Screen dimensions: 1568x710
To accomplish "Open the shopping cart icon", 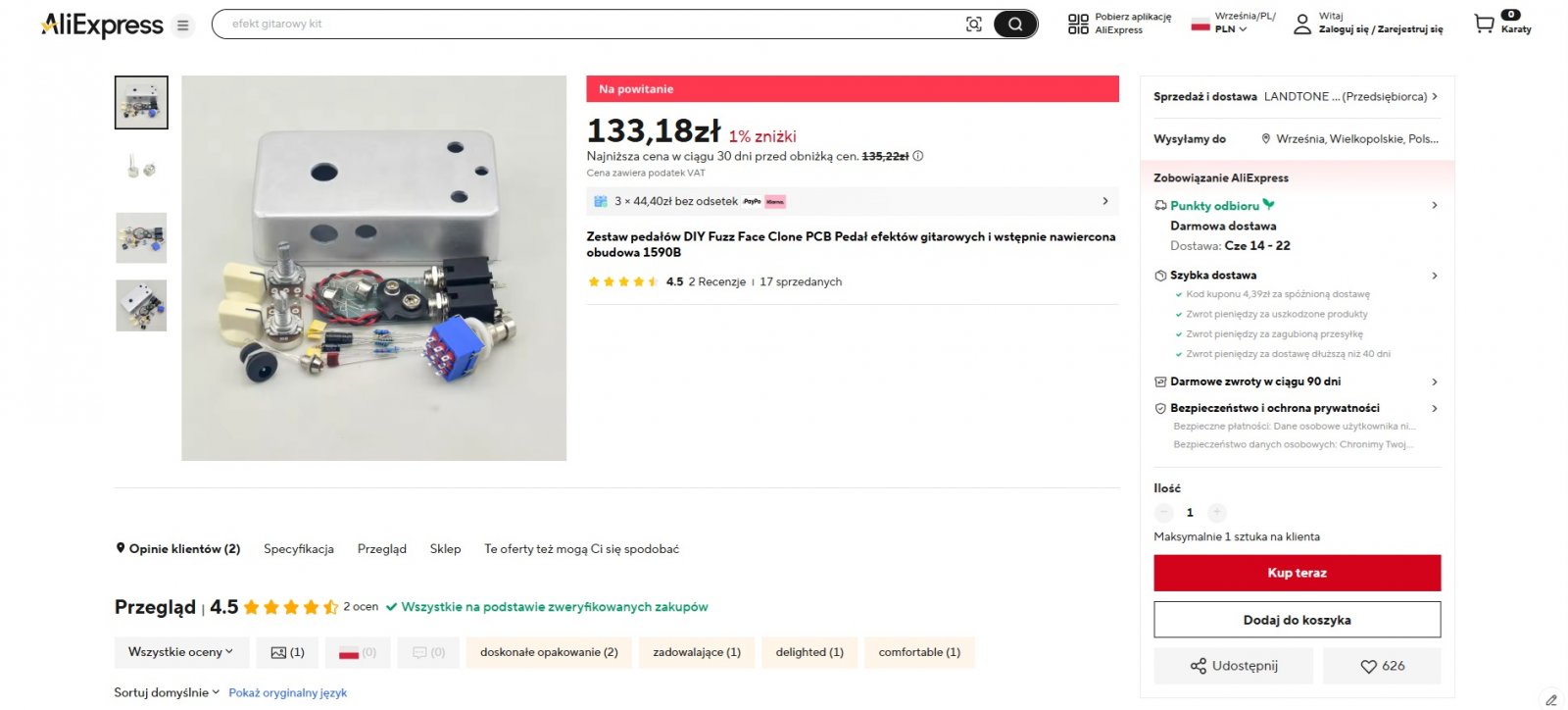I will (1485, 25).
